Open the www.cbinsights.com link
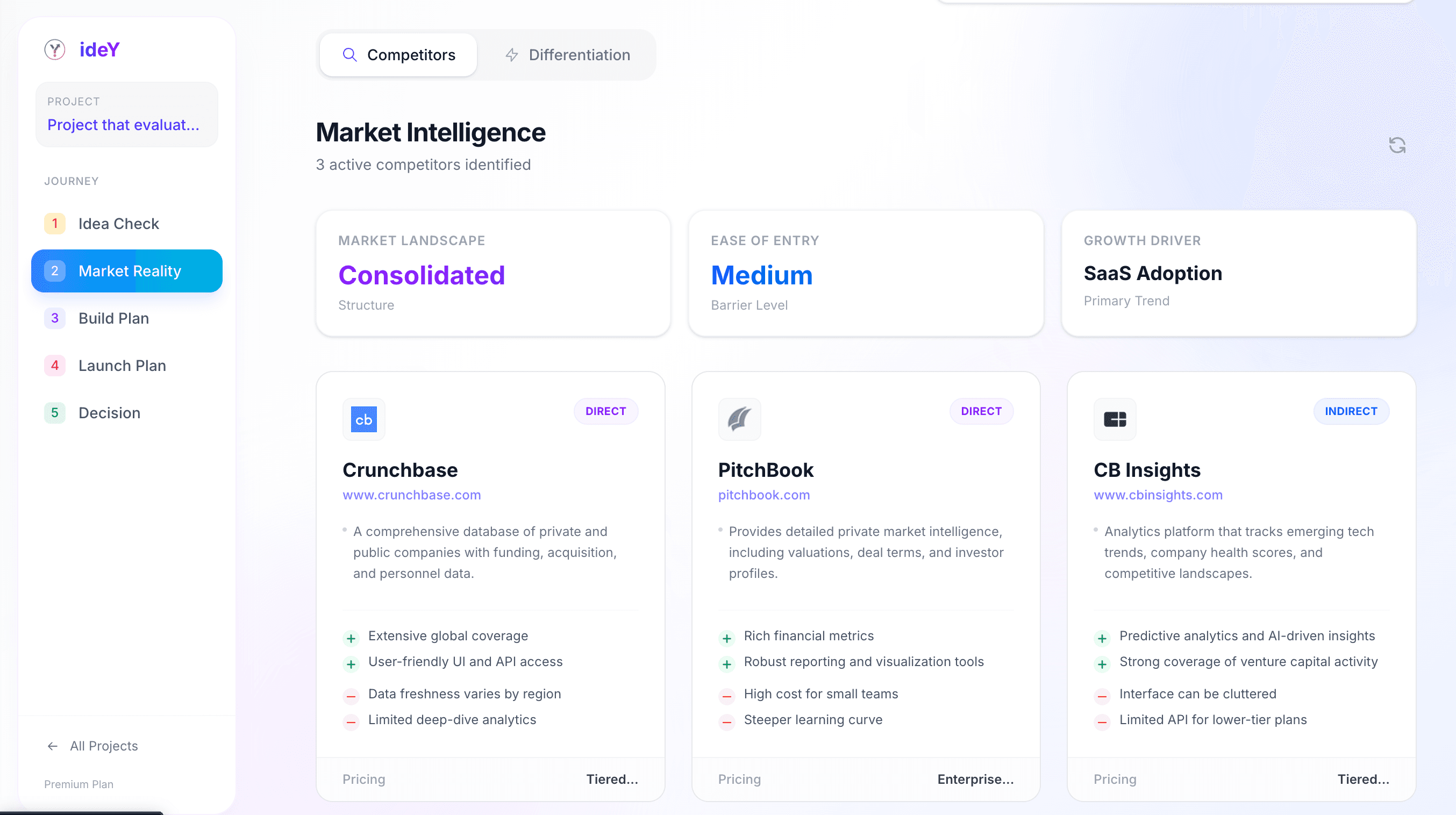The width and height of the screenshot is (1456, 815). tap(1158, 495)
